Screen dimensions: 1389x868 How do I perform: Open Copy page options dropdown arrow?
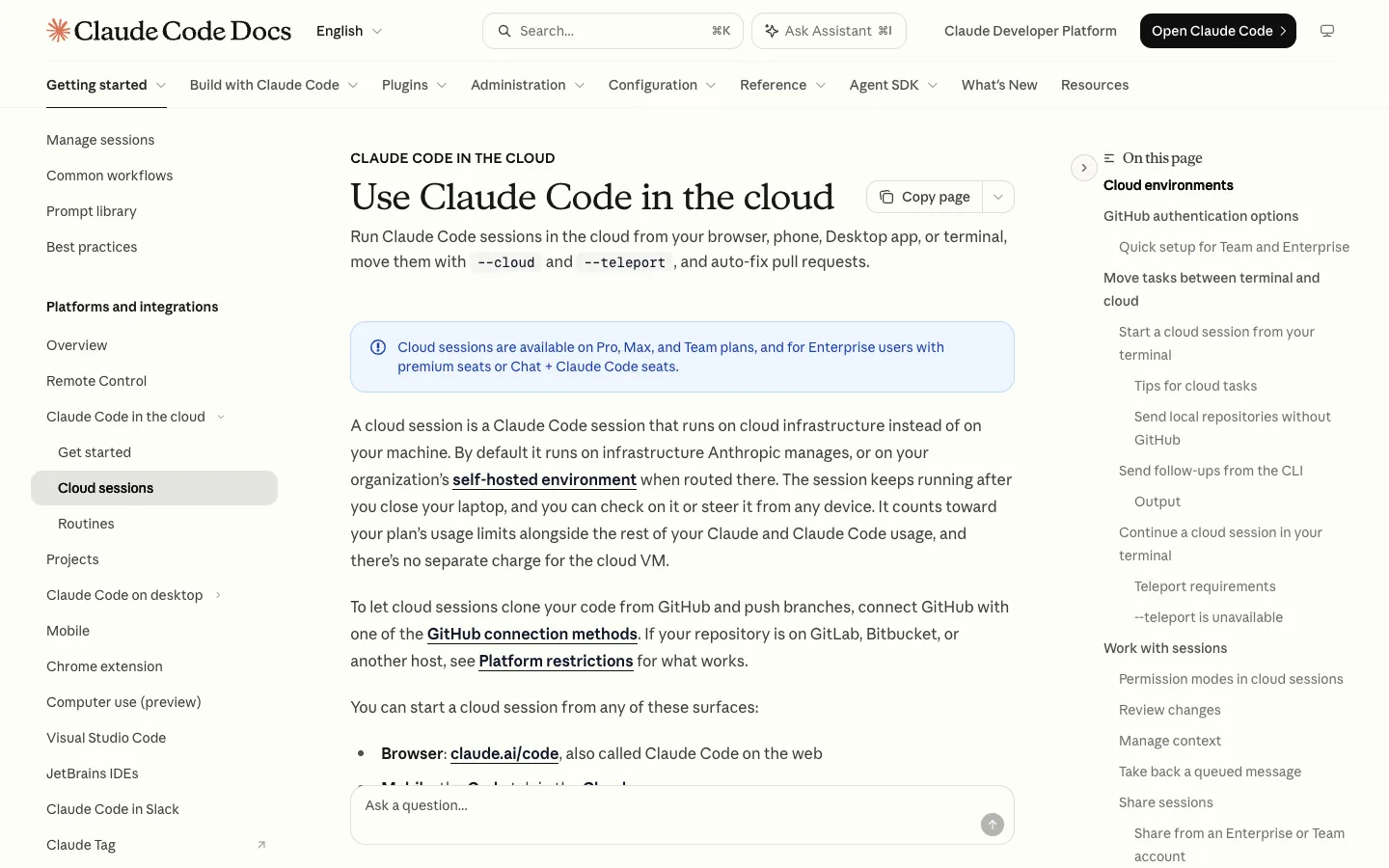tap(998, 197)
